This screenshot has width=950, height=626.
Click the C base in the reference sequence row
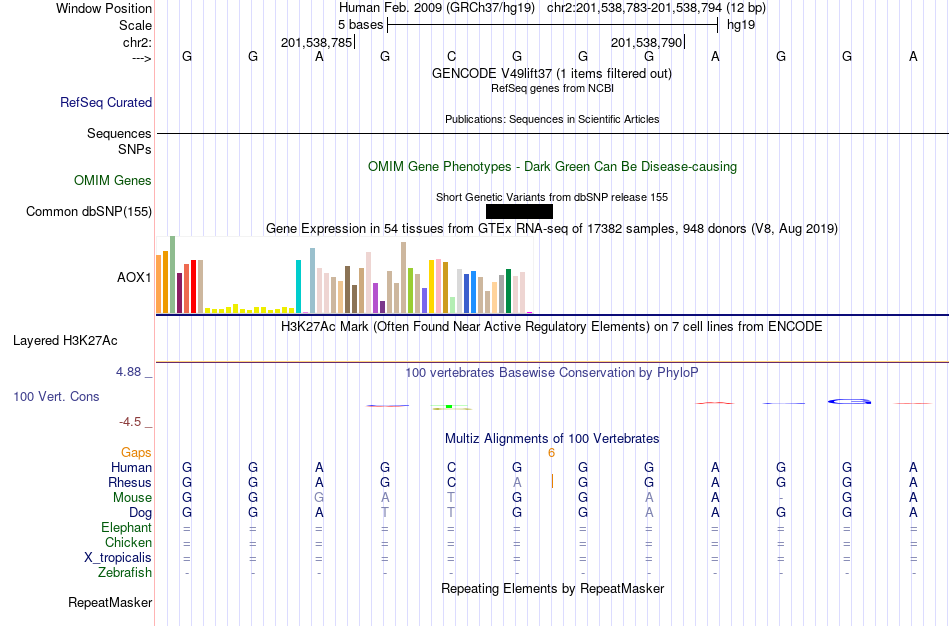pos(451,56)
